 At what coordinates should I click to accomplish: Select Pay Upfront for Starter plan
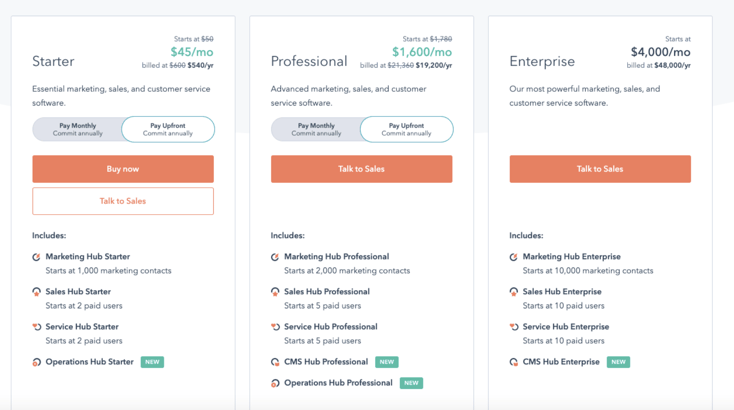point(168,130)
